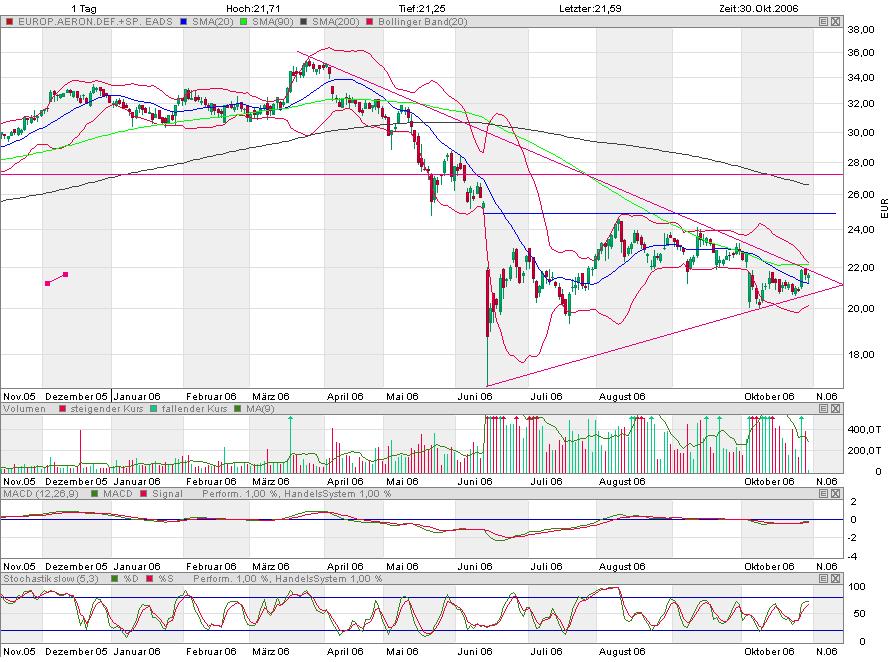The height and width of the screenshot is (662, 893).
Task: Click the Juni 06 label on price axis
Action: [x=473, y=396]
